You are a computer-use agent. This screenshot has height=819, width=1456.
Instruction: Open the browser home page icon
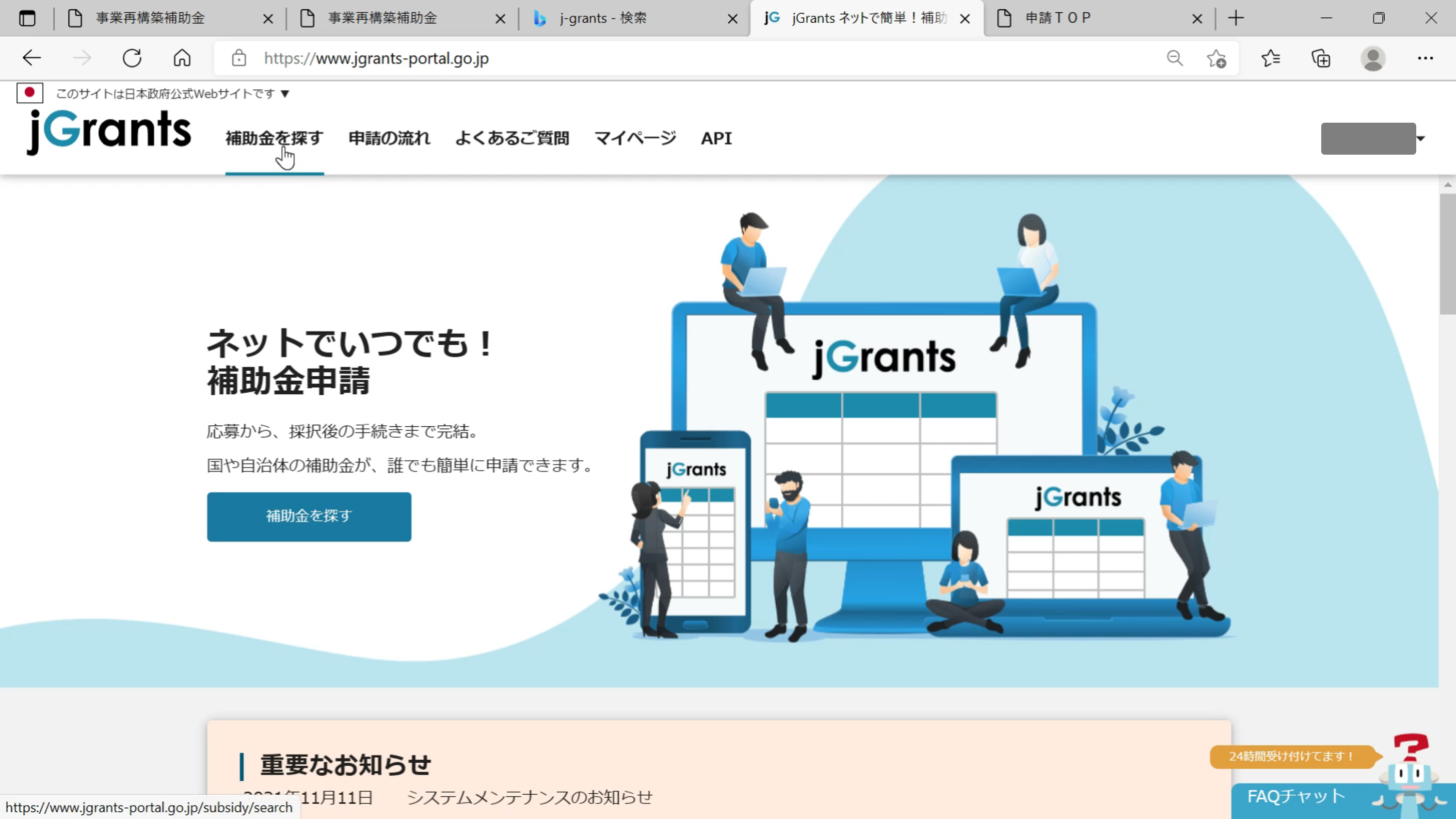(x=181, y=58)
